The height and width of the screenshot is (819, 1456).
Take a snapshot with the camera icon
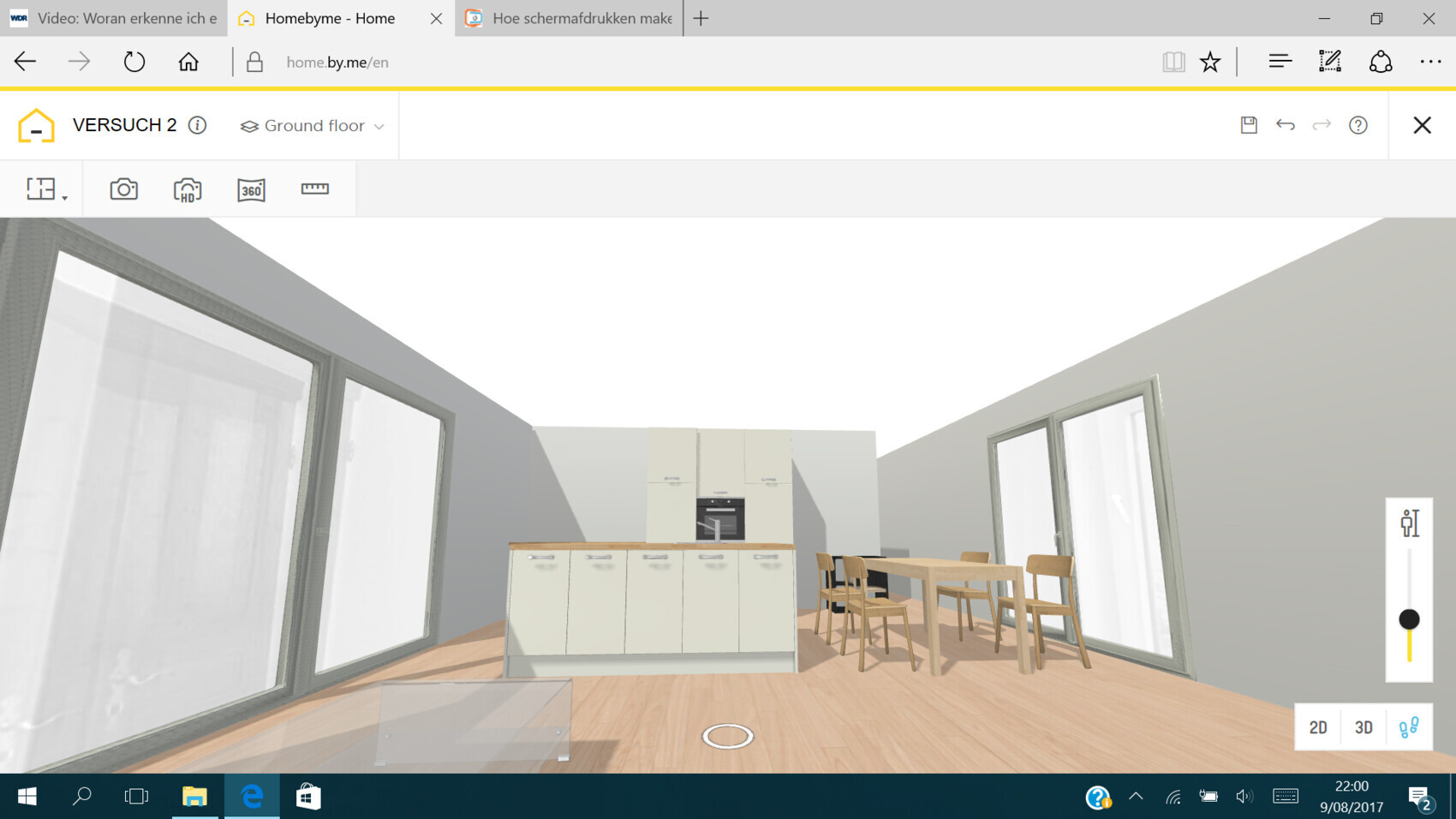click(x=123, y=189)
